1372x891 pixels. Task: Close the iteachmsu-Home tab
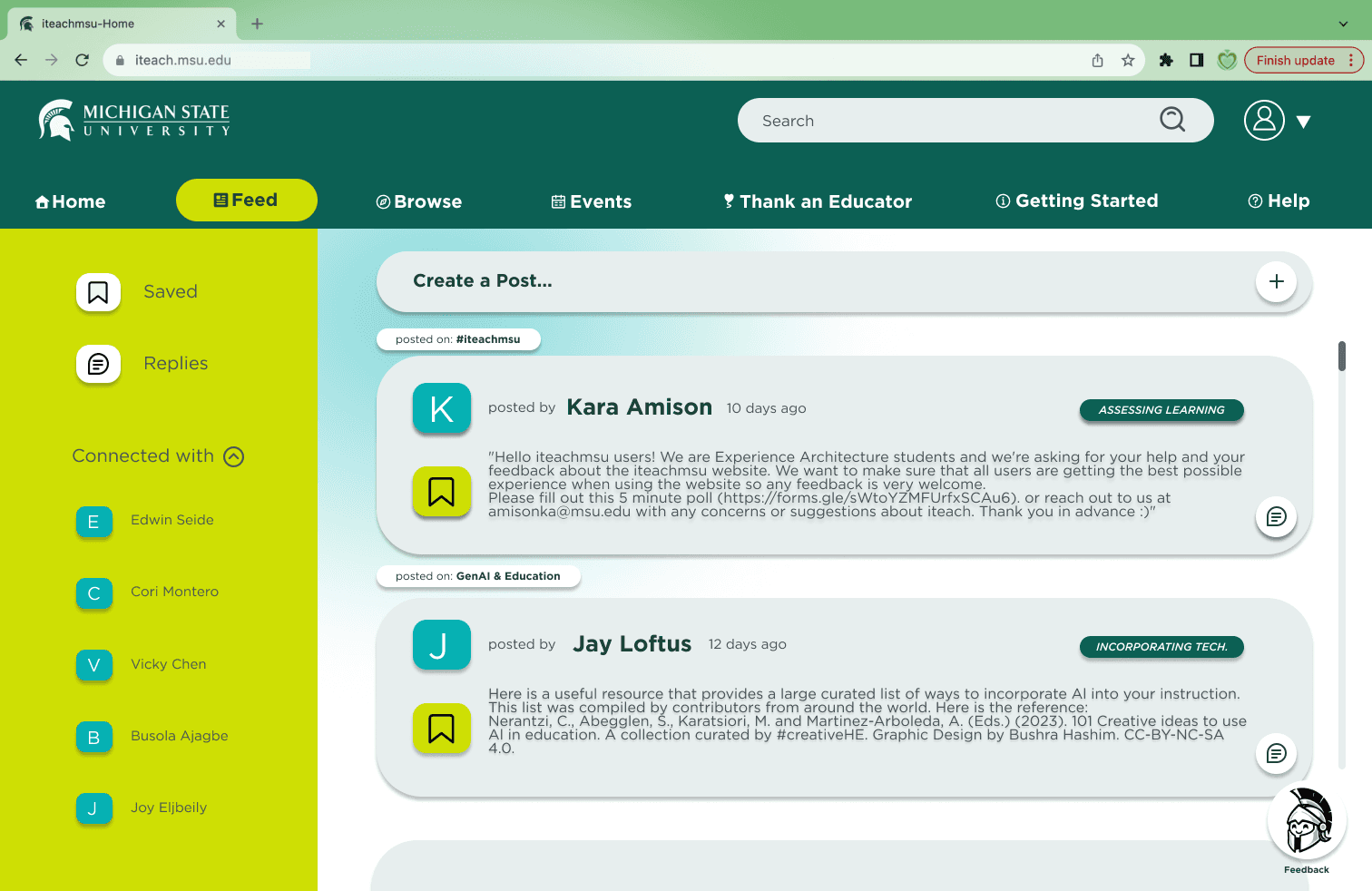pos(220,24)
